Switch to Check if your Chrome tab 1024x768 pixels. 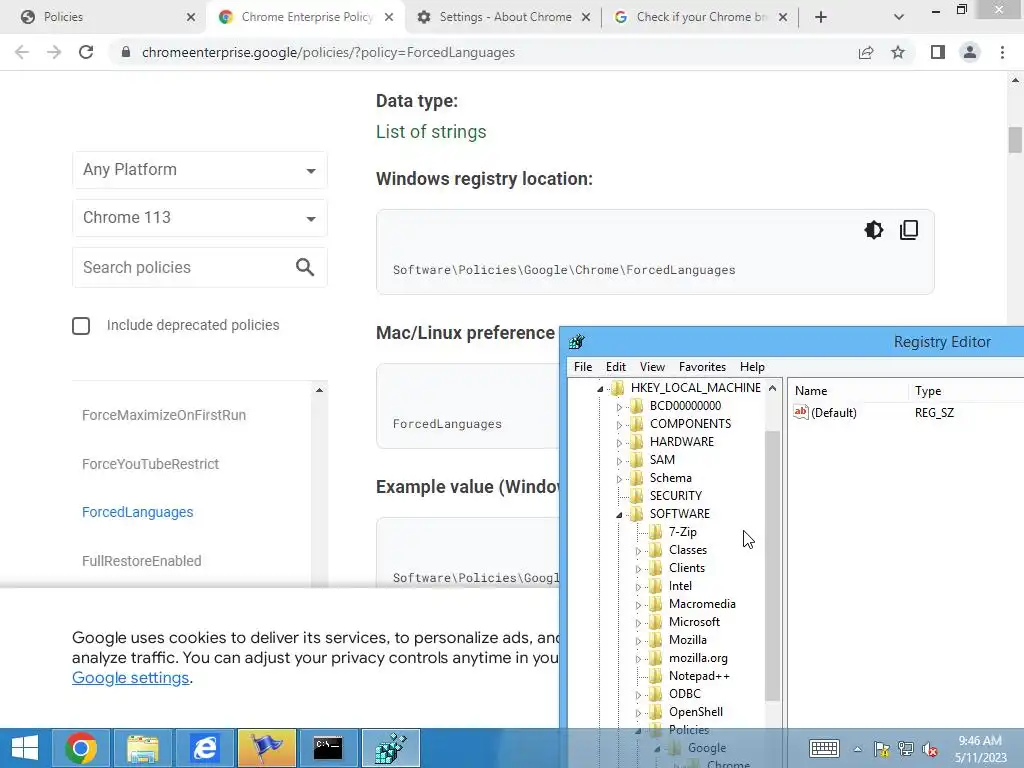(699, 17)
